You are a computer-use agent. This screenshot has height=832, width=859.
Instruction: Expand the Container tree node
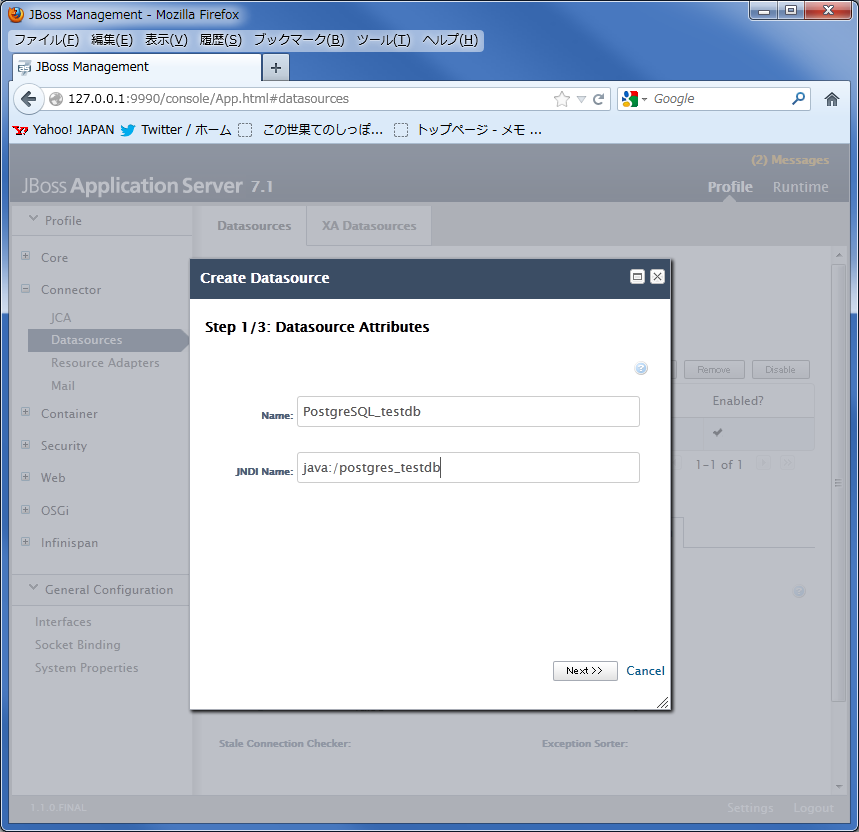(x=25, y=412)
